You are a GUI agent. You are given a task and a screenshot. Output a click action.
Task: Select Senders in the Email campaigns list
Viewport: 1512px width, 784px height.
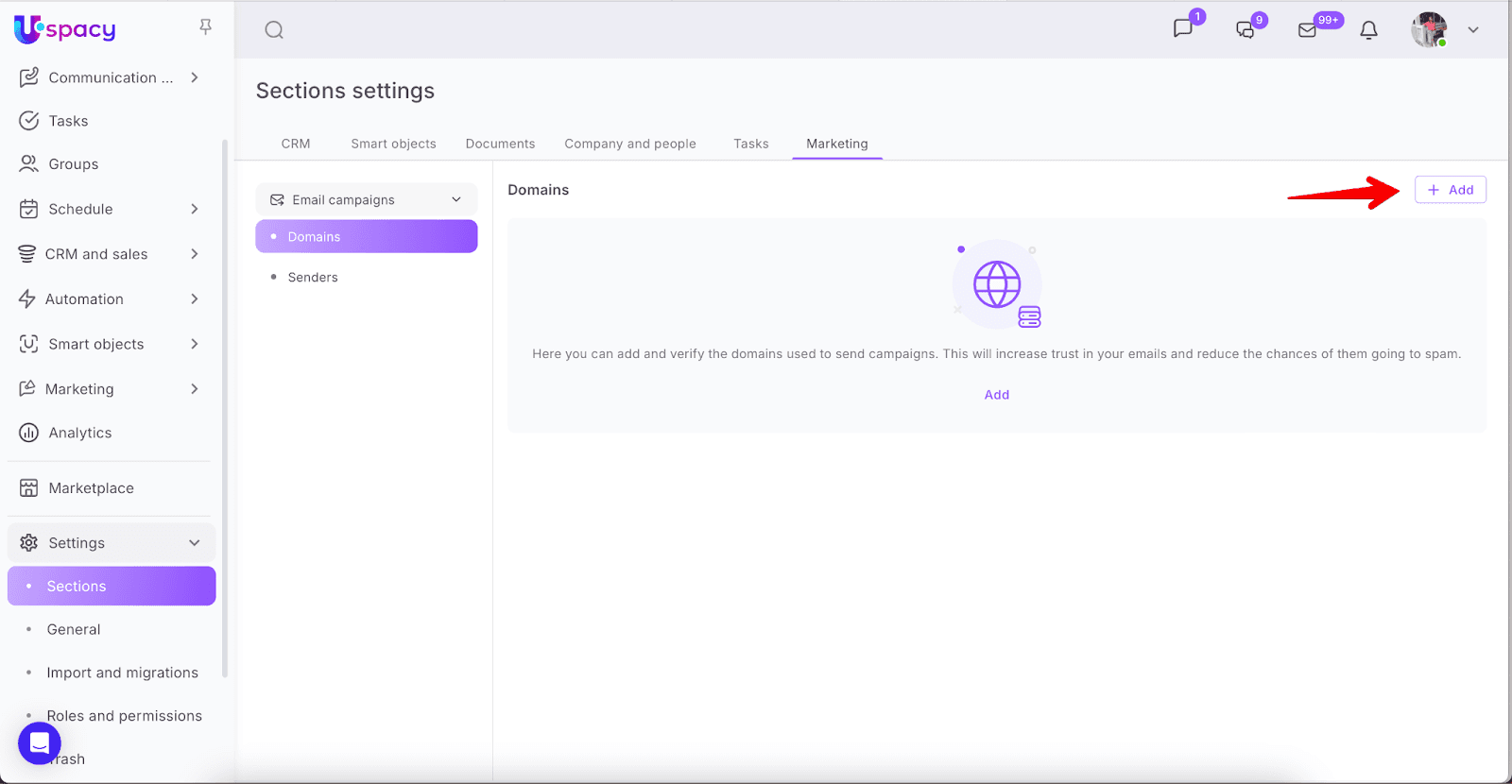coord(313,278)
